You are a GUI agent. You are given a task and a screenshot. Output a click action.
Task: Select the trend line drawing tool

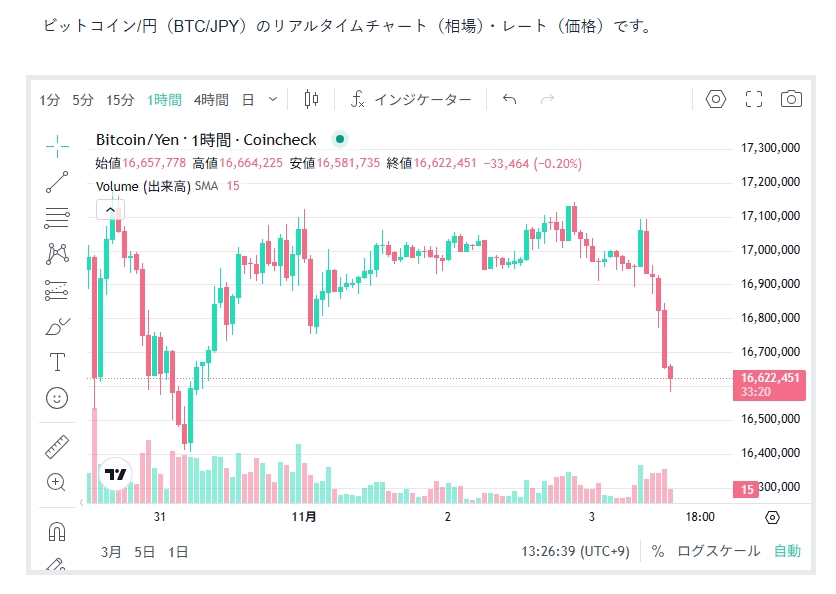(57, 181)
